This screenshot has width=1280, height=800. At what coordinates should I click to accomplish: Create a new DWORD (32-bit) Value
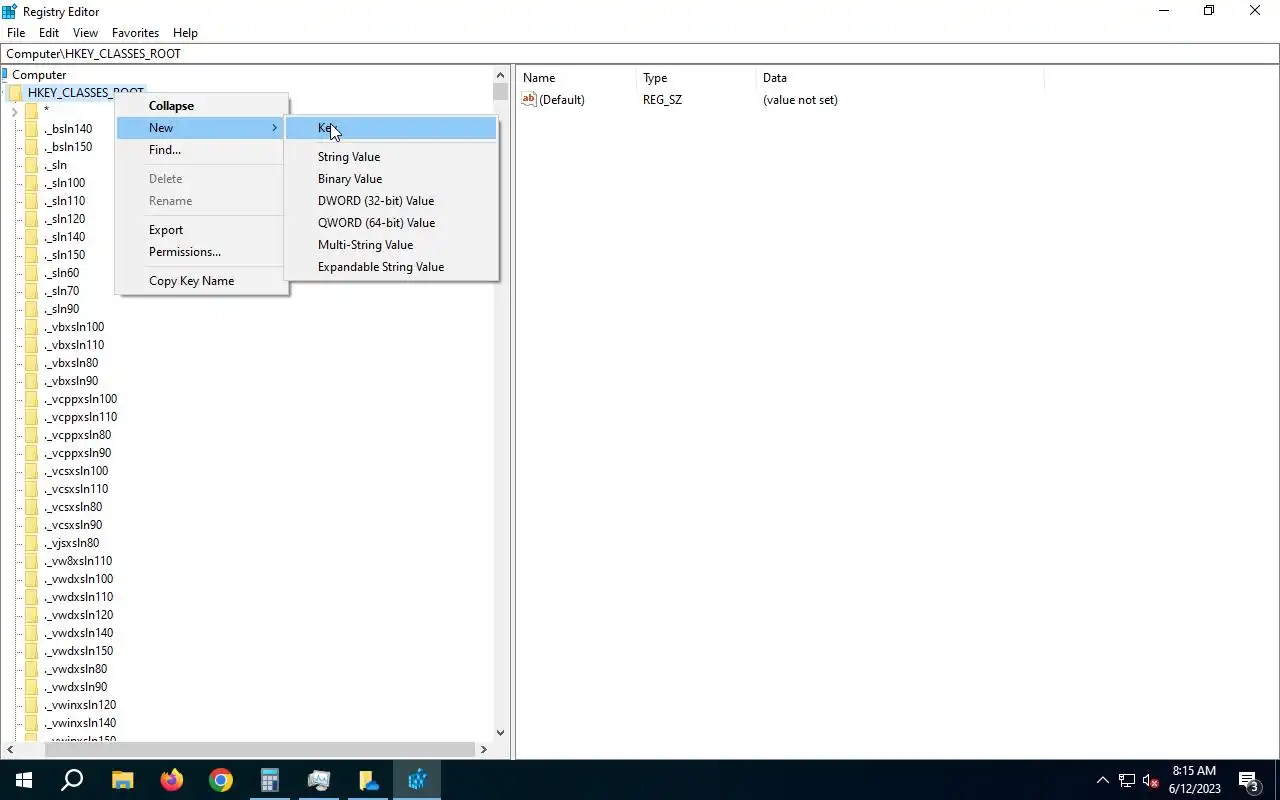tap(391, 201)
